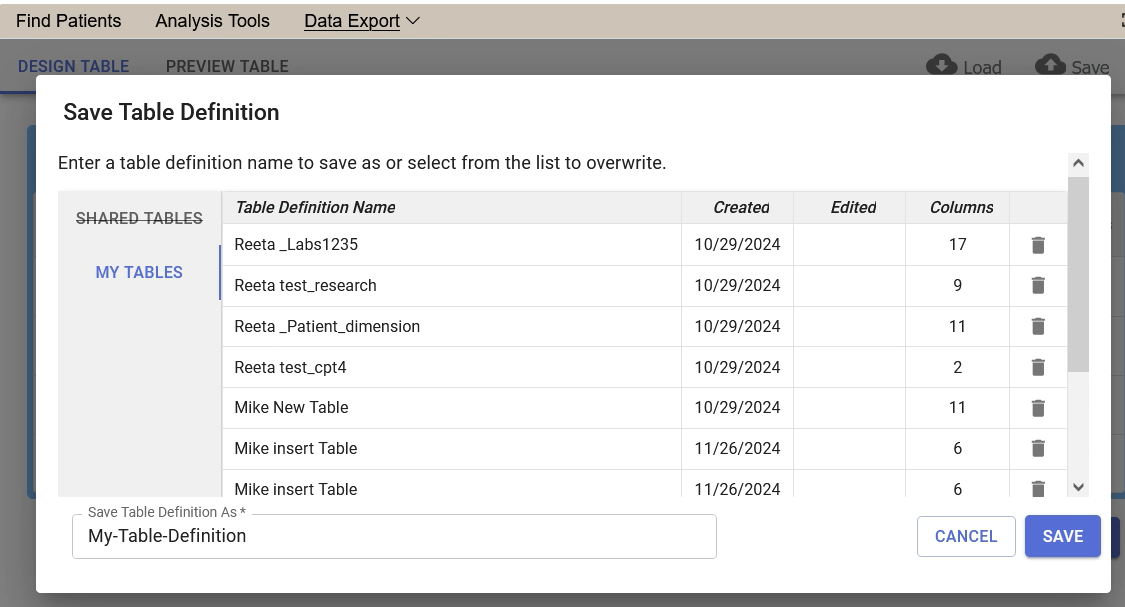Click trash icon for Mike New Table
The height and width of the screenshot is (607, 1125).
click(x=1038, y=408)
